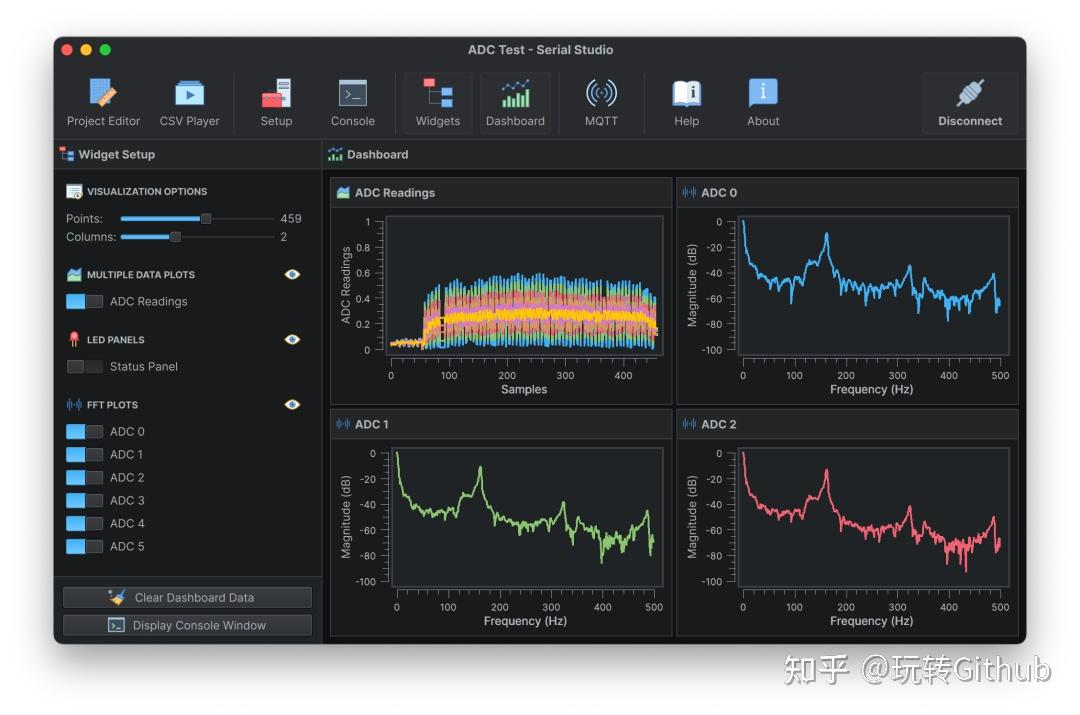Disconnect the serial device

970,102
